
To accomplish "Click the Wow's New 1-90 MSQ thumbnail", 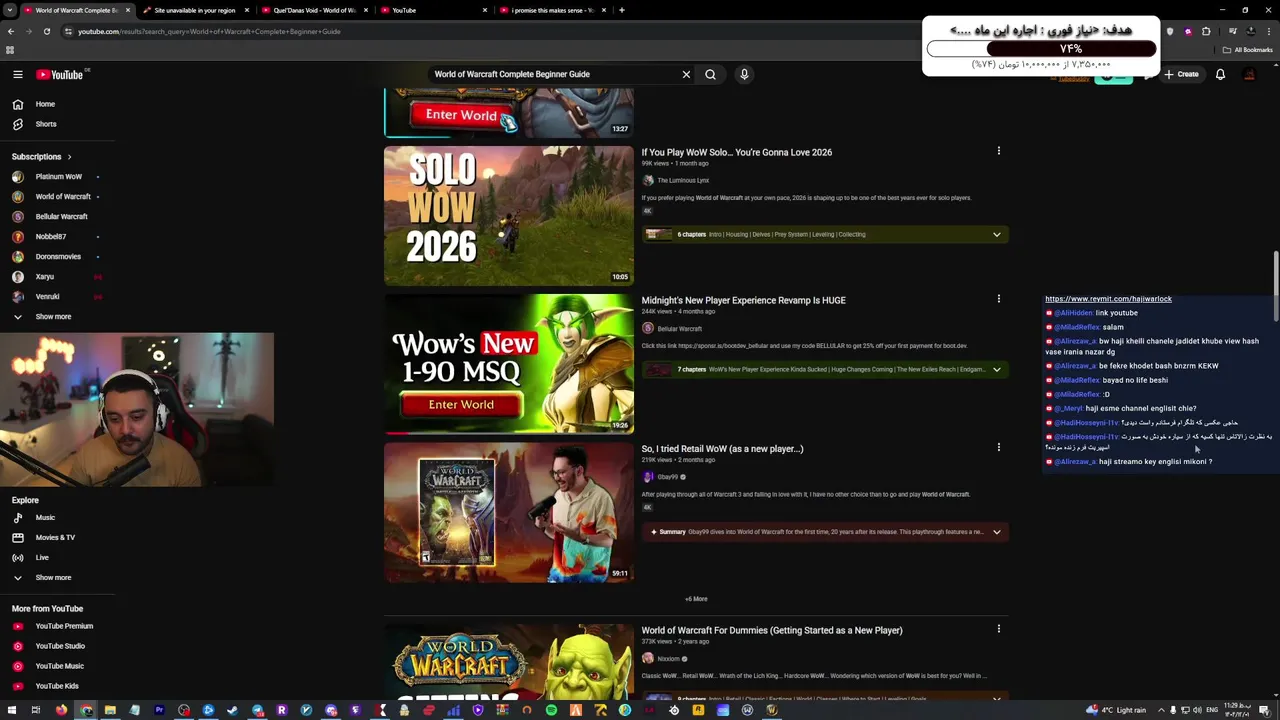I will (509, 364).
